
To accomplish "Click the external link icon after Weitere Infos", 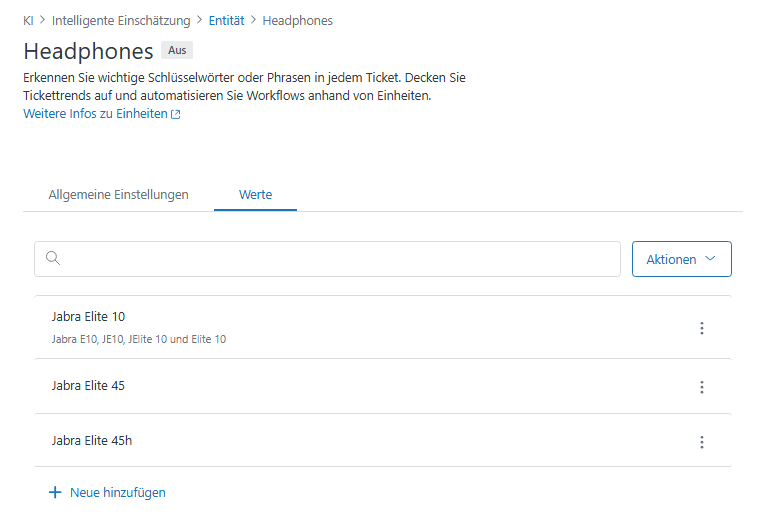I will tap(176, 115).
